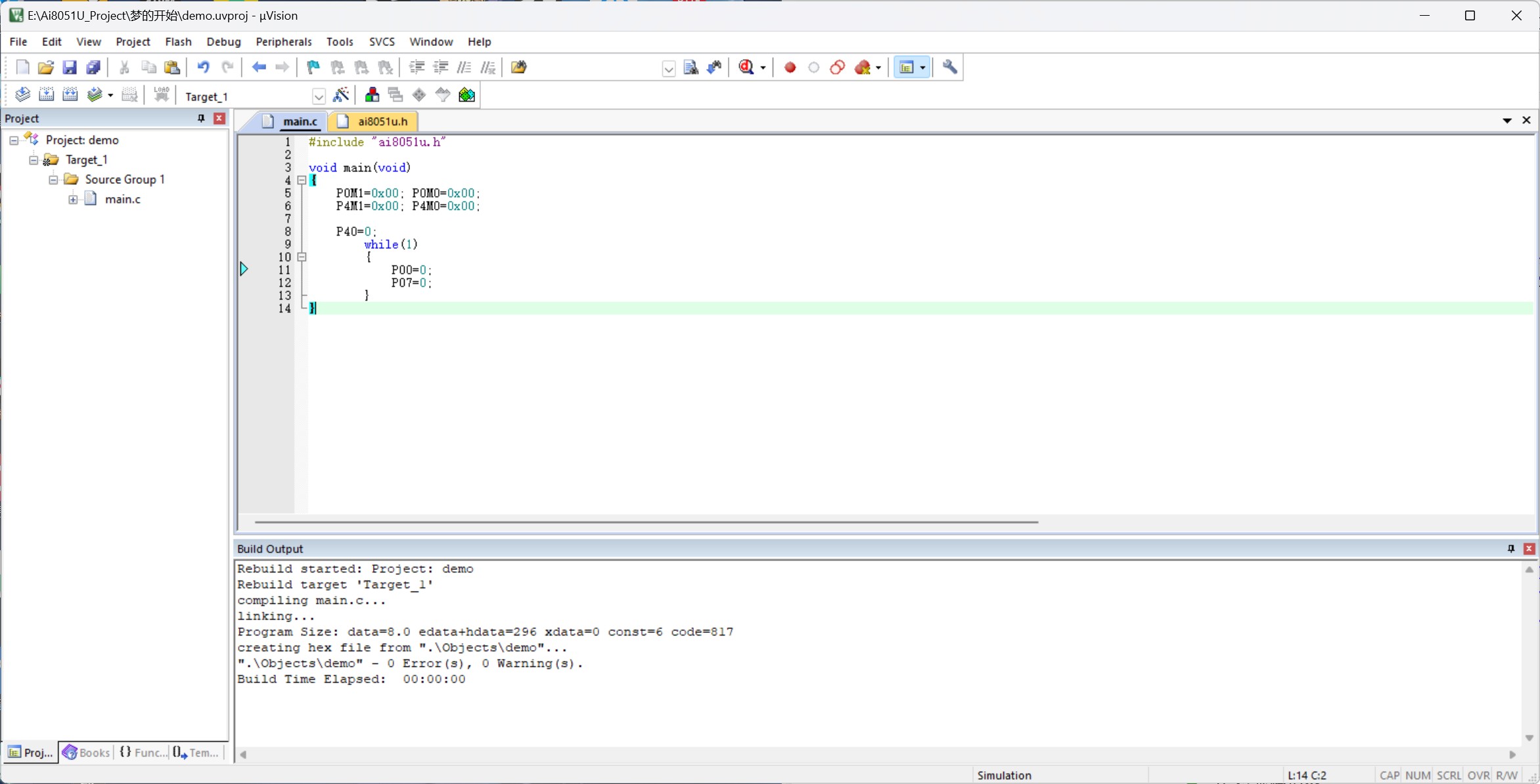Switch to the Templates panel tab

point(196,752)
